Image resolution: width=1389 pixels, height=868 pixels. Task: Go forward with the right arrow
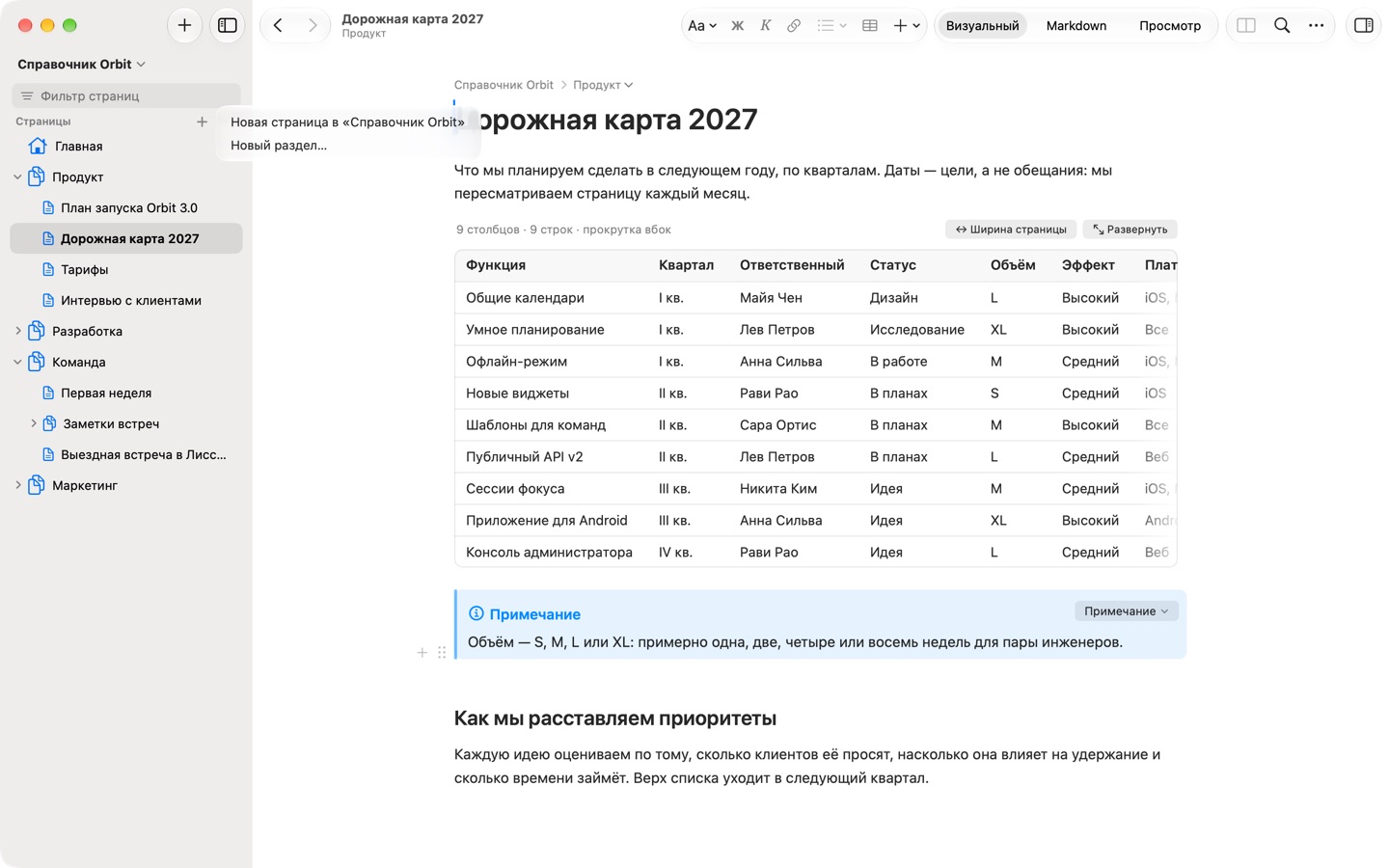313,25
